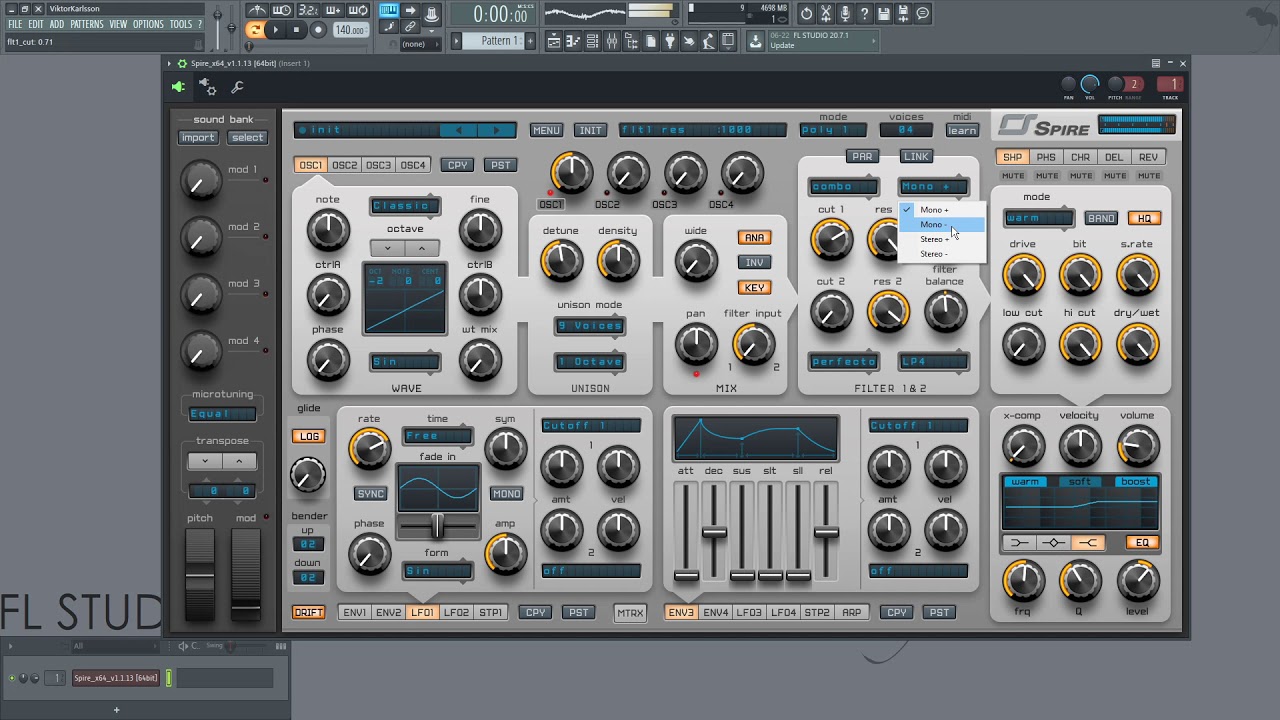Click the sound bank import button
Image resolution: width=1280 pixels, height=720 pixels.
(x=198, y=138)
